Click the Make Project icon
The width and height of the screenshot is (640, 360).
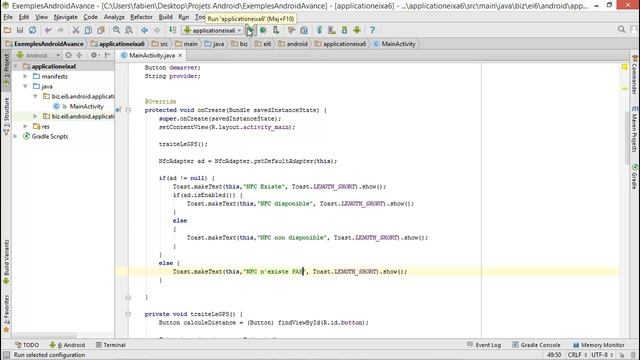click(172, 30)
